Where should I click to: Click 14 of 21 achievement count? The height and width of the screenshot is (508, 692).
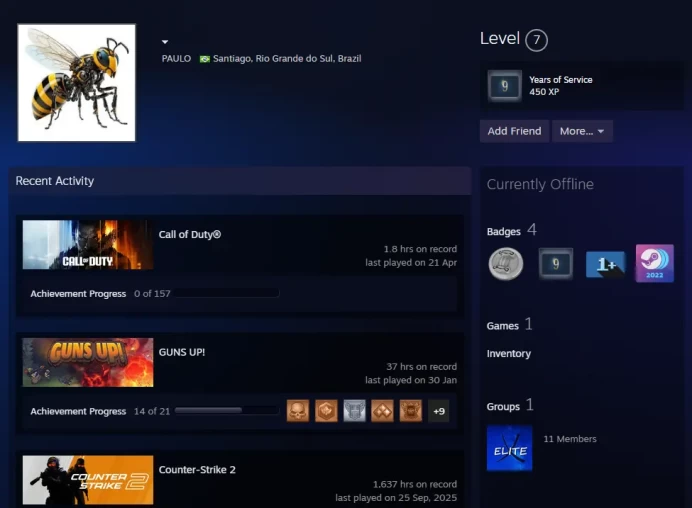pos(152,411)
